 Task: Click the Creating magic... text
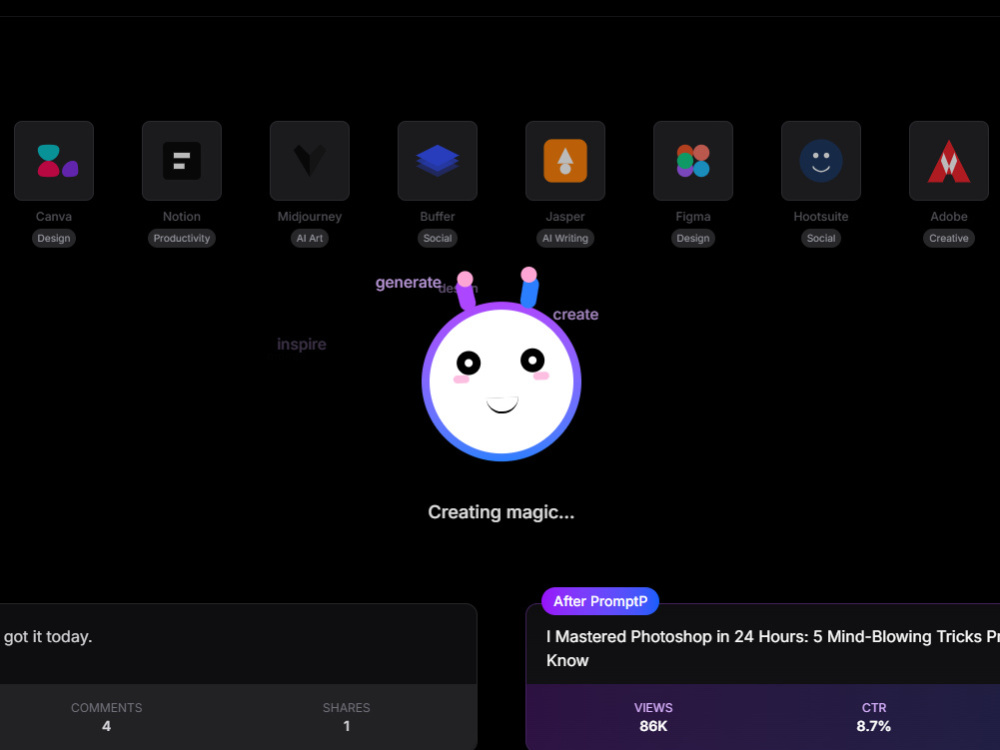coord(501,512)
